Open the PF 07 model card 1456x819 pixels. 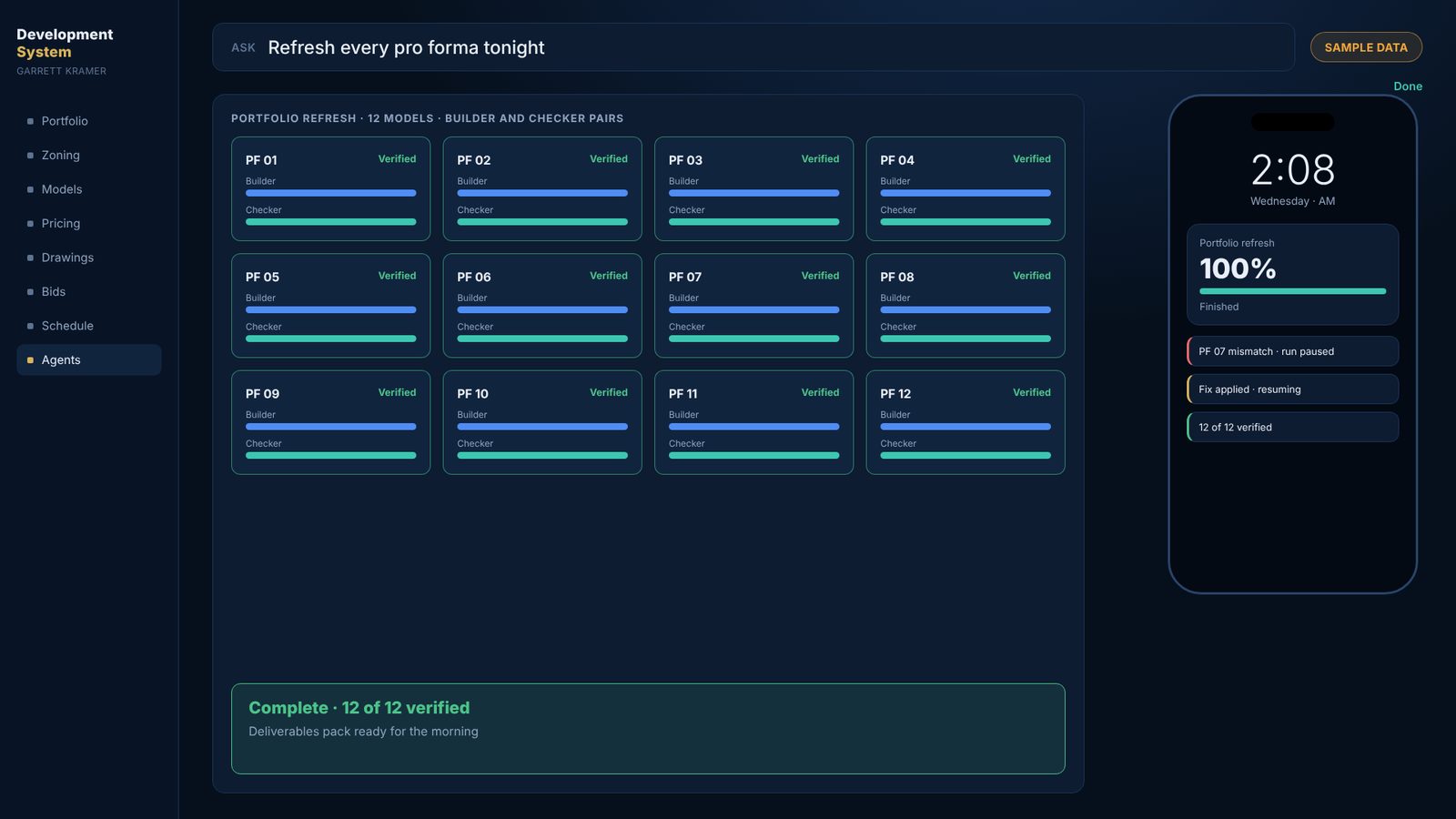coord(753,306)
